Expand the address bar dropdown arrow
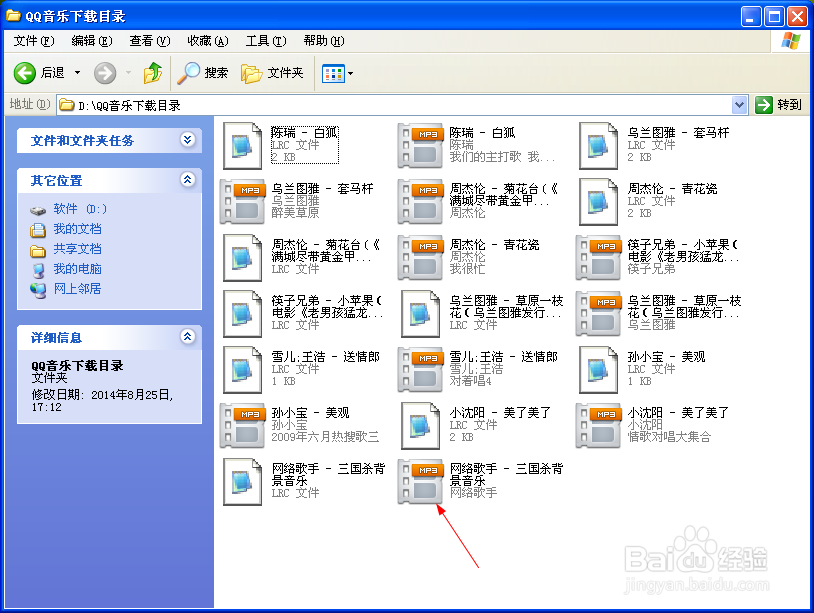This screenshot has height=613, width=814. pyautogui.click(x=740, y=105)
